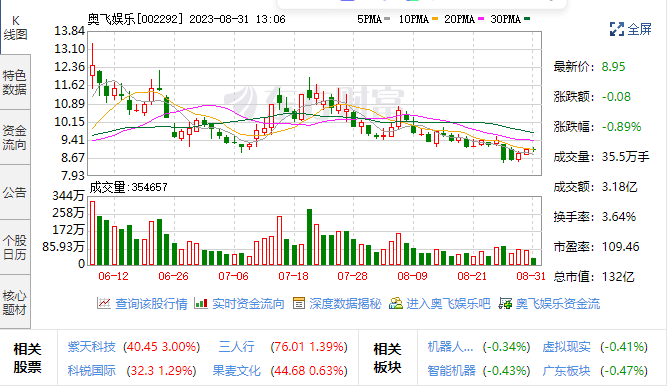Click the 深度数据揭秘 document icon
Image resolution: width=668 pixels, height=388 pixels.
[299, 303]
